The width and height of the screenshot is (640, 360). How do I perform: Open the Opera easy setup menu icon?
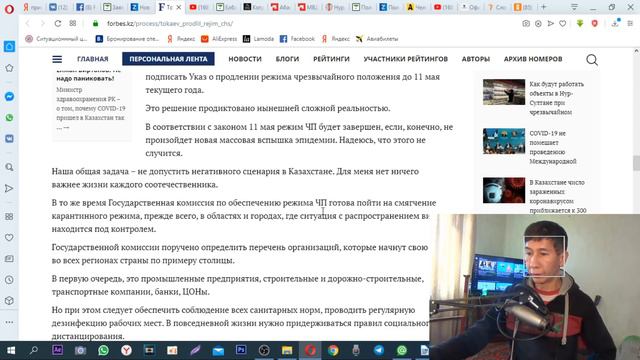(x=630, y=24)
